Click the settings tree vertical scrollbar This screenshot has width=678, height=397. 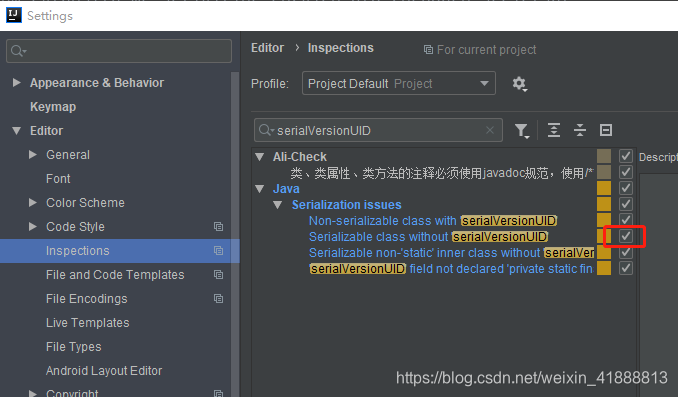pyautogui.click(x=235, y=234)
